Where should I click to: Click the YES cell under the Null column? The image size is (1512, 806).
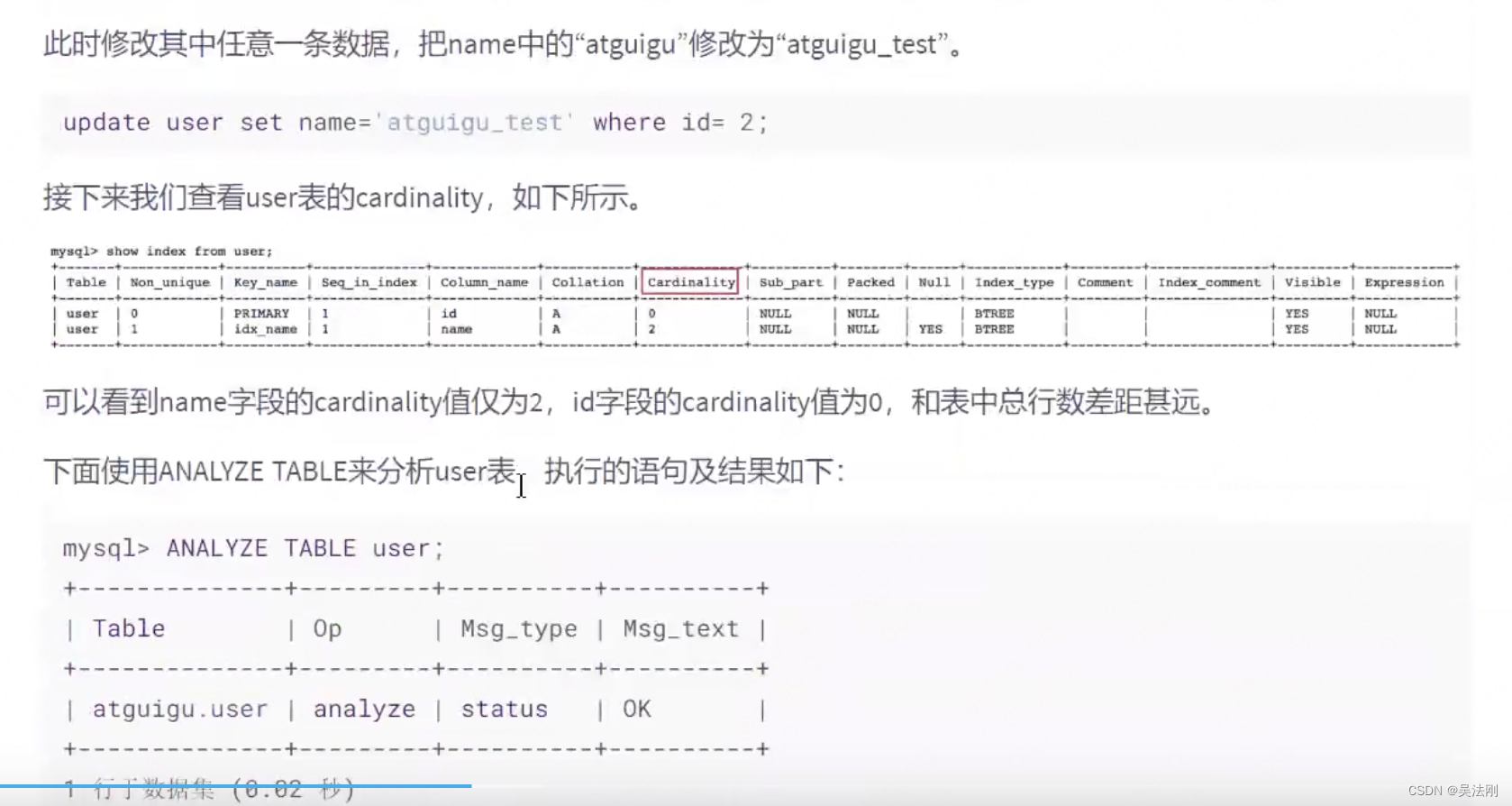pos(930,329)
